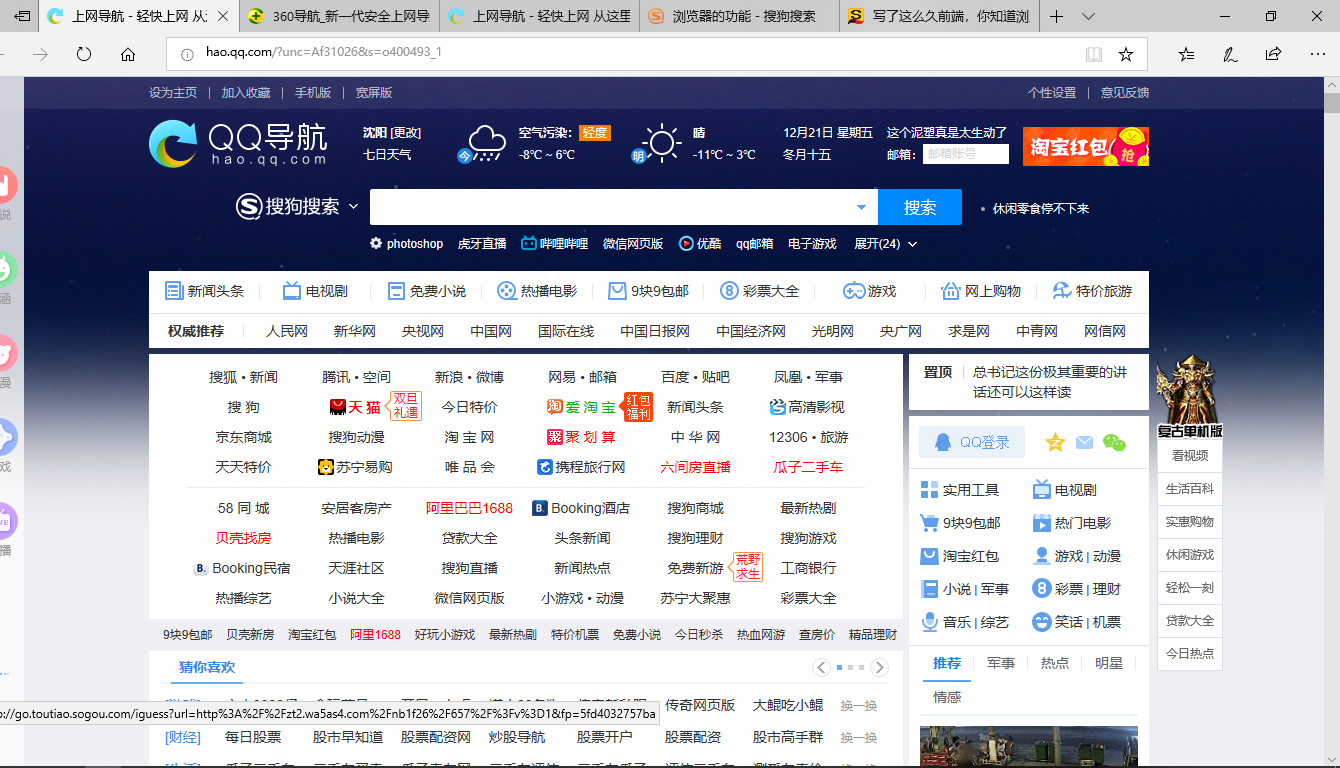Click QQ空间 yellow star icon
This screenshot has height=768, width=1340.
pos(1055,442)
